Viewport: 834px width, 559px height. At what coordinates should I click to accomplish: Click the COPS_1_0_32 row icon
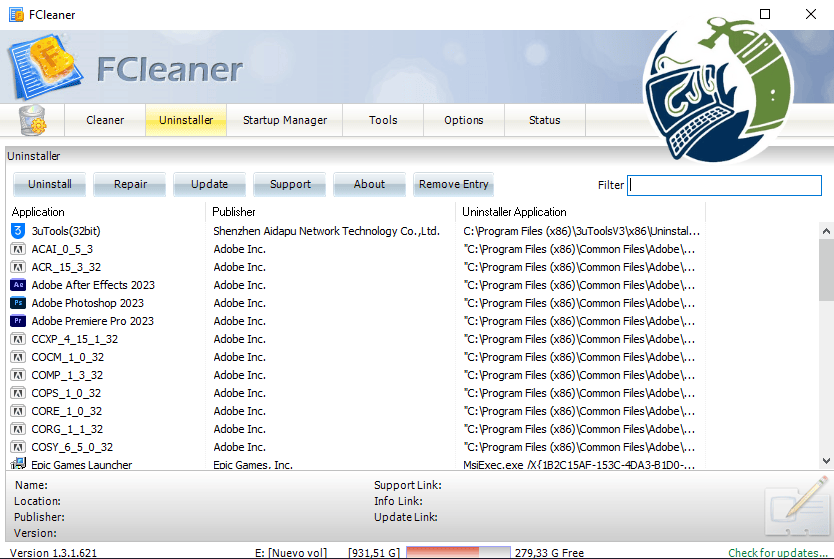[x=18, y=393]
